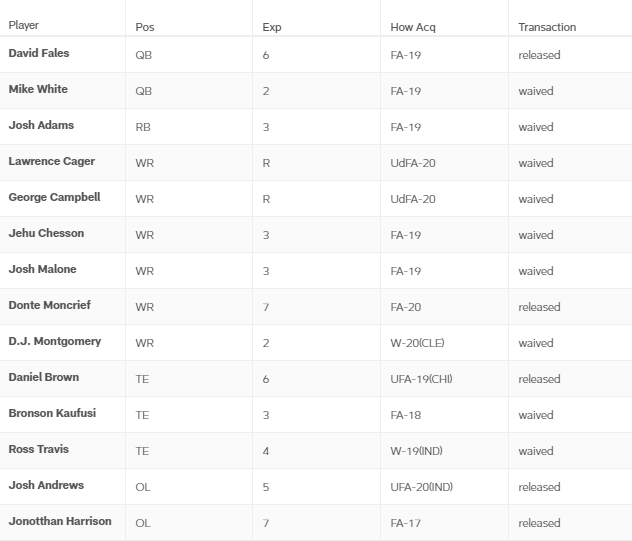
Task: Sort by How Acq column header
Action: [413, 27]
